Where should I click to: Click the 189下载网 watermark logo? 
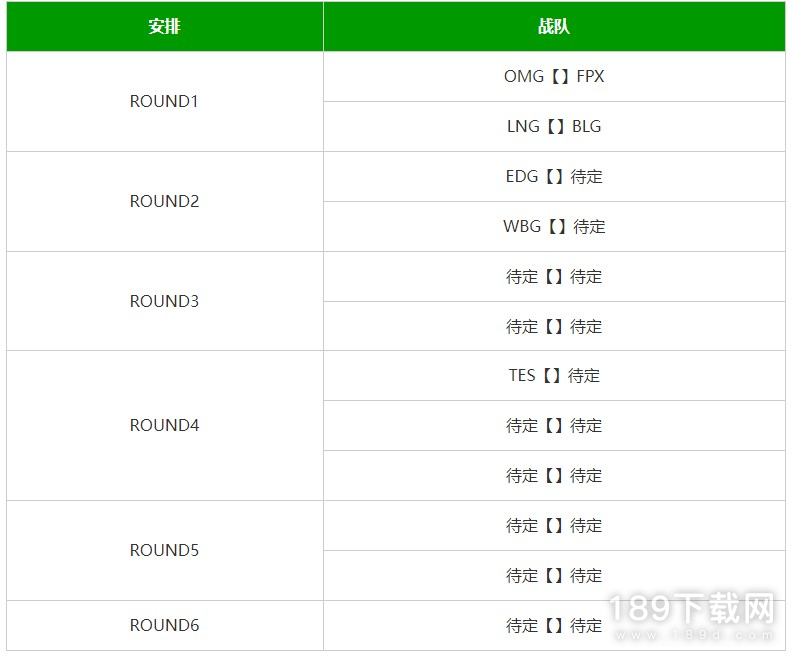(x=693, y=615)
